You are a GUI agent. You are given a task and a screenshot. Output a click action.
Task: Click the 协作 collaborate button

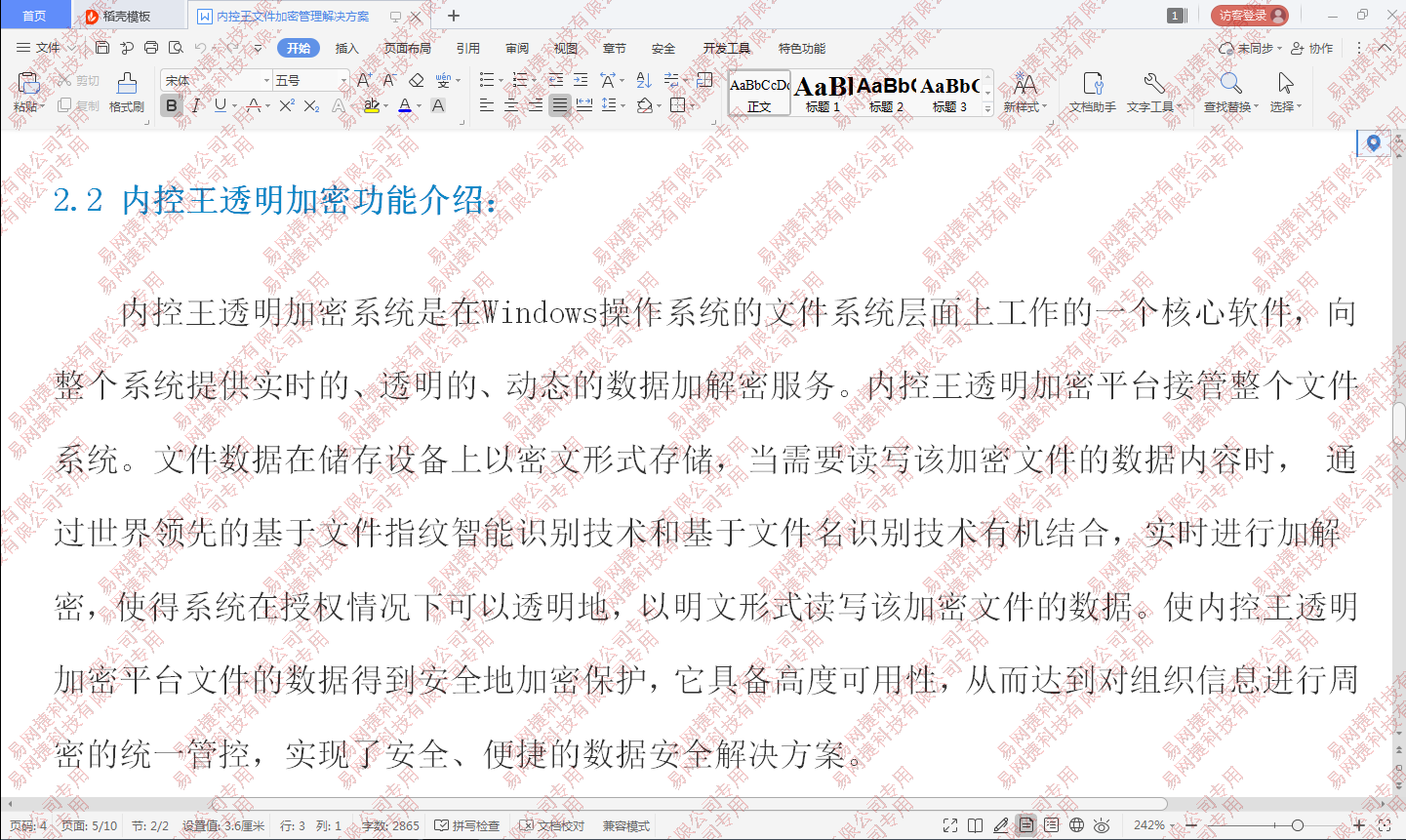pos(1312,48)
